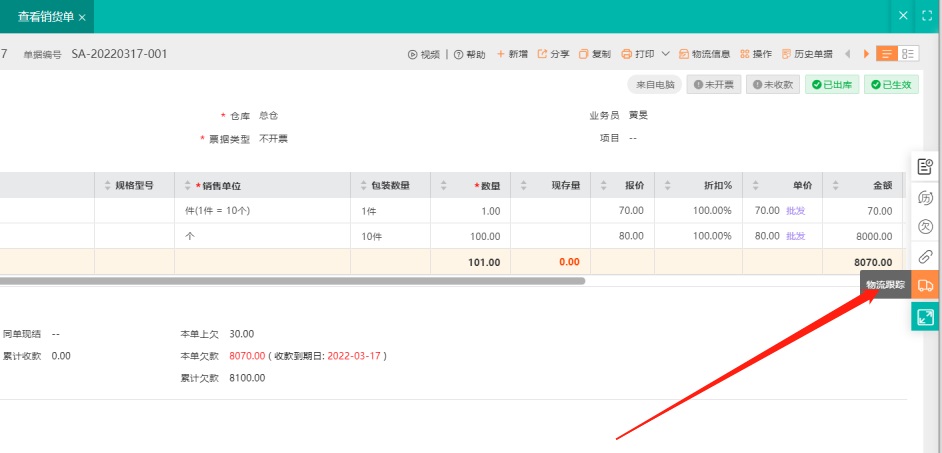Click the 物流跟踪 truck icon in sidebar
Viewport: 942px width, 453px height.
(x=925, y=286)
